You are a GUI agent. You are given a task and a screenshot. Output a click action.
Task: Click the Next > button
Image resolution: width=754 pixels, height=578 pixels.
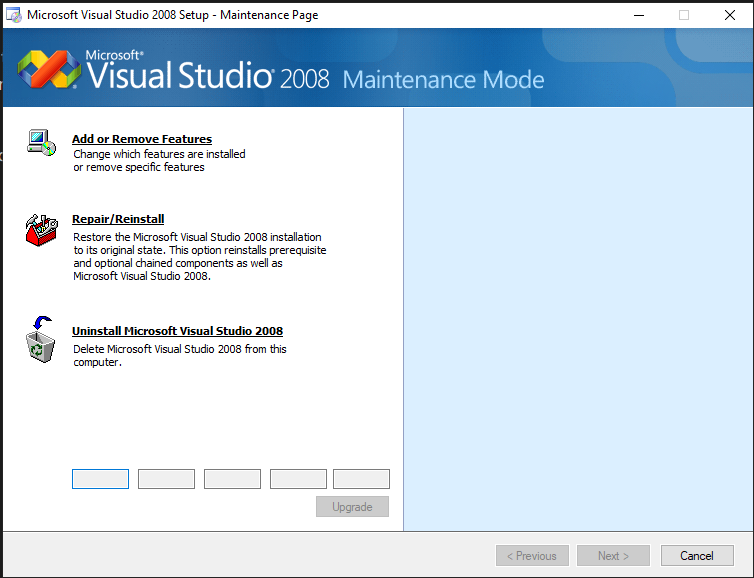613,556
